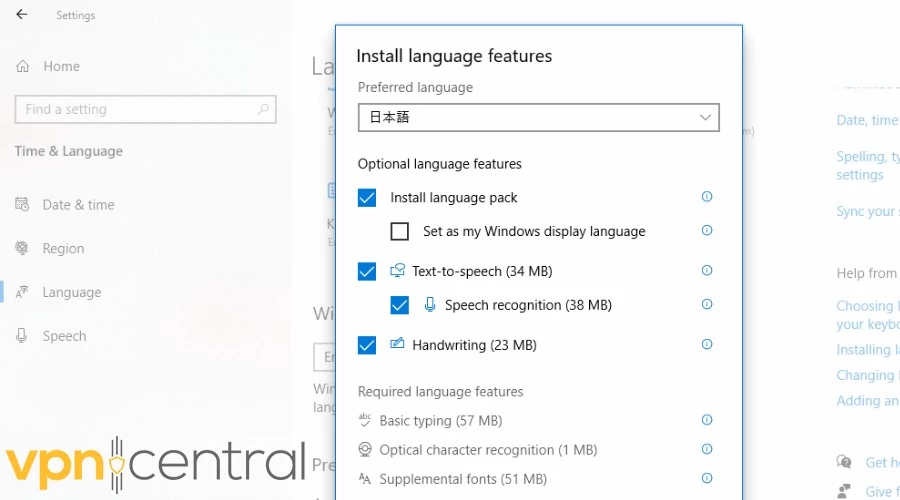Show info for Windows display language option

(707, 230)
